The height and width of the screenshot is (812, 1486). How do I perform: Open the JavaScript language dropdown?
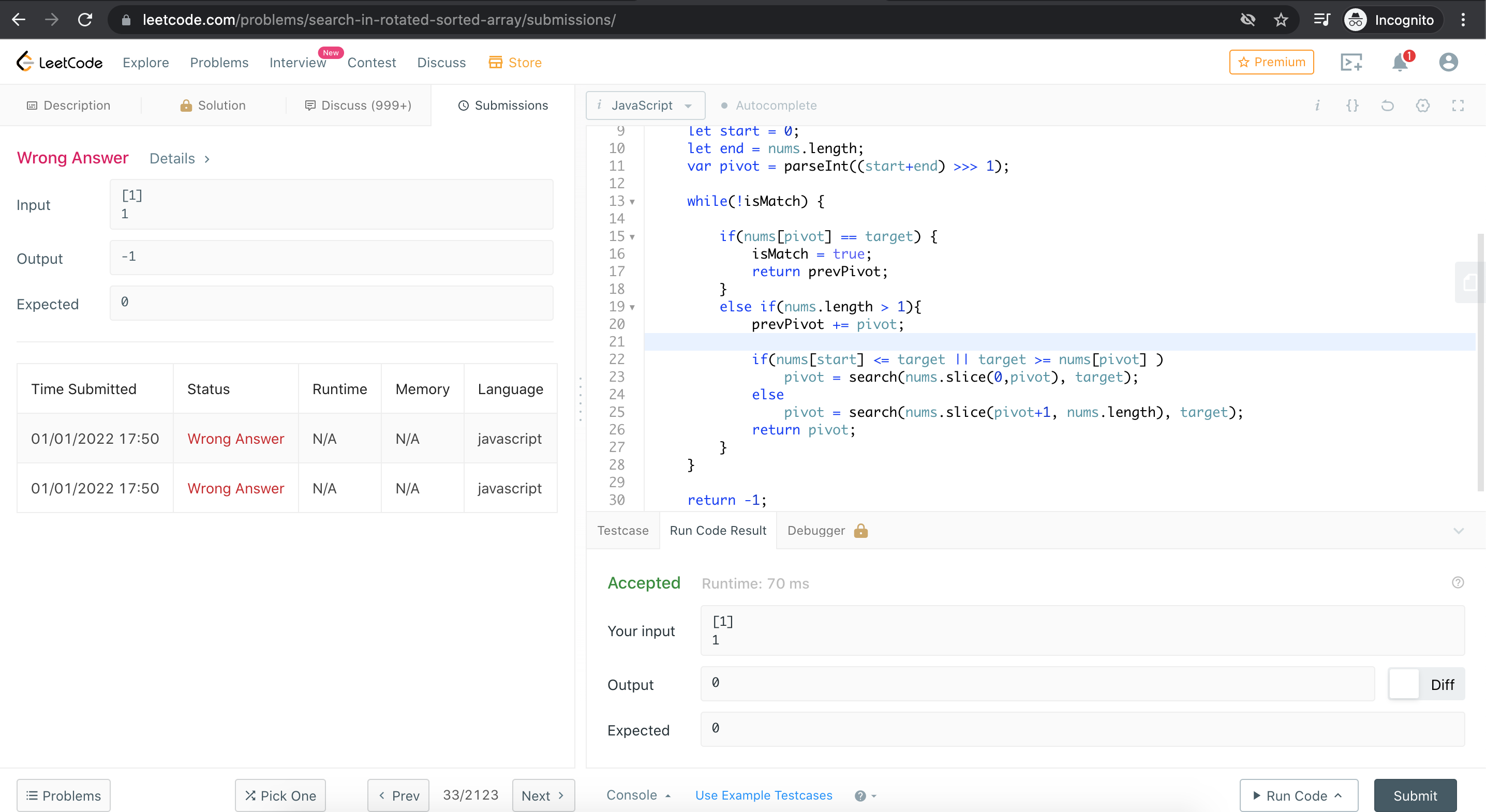pyautogui.click(x=645, y=106)
